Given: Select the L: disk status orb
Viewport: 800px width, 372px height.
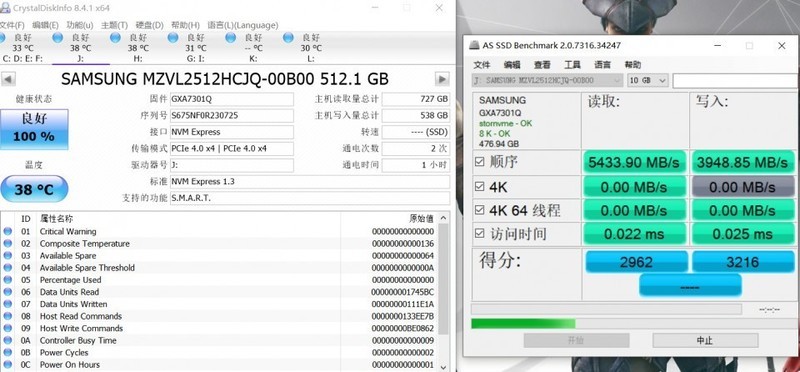Looking at the screenshot, I should (288, 37).
